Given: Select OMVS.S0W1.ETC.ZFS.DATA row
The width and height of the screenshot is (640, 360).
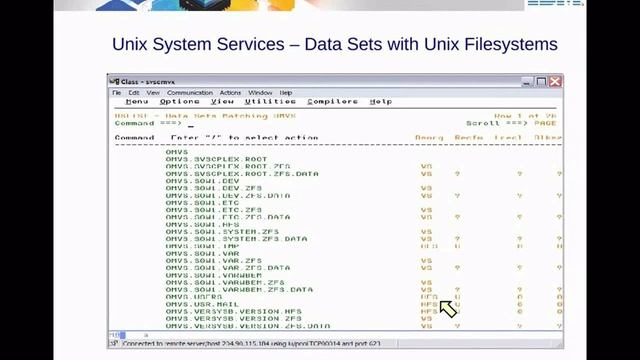Looking at the screenshot, I should point(228,217).
